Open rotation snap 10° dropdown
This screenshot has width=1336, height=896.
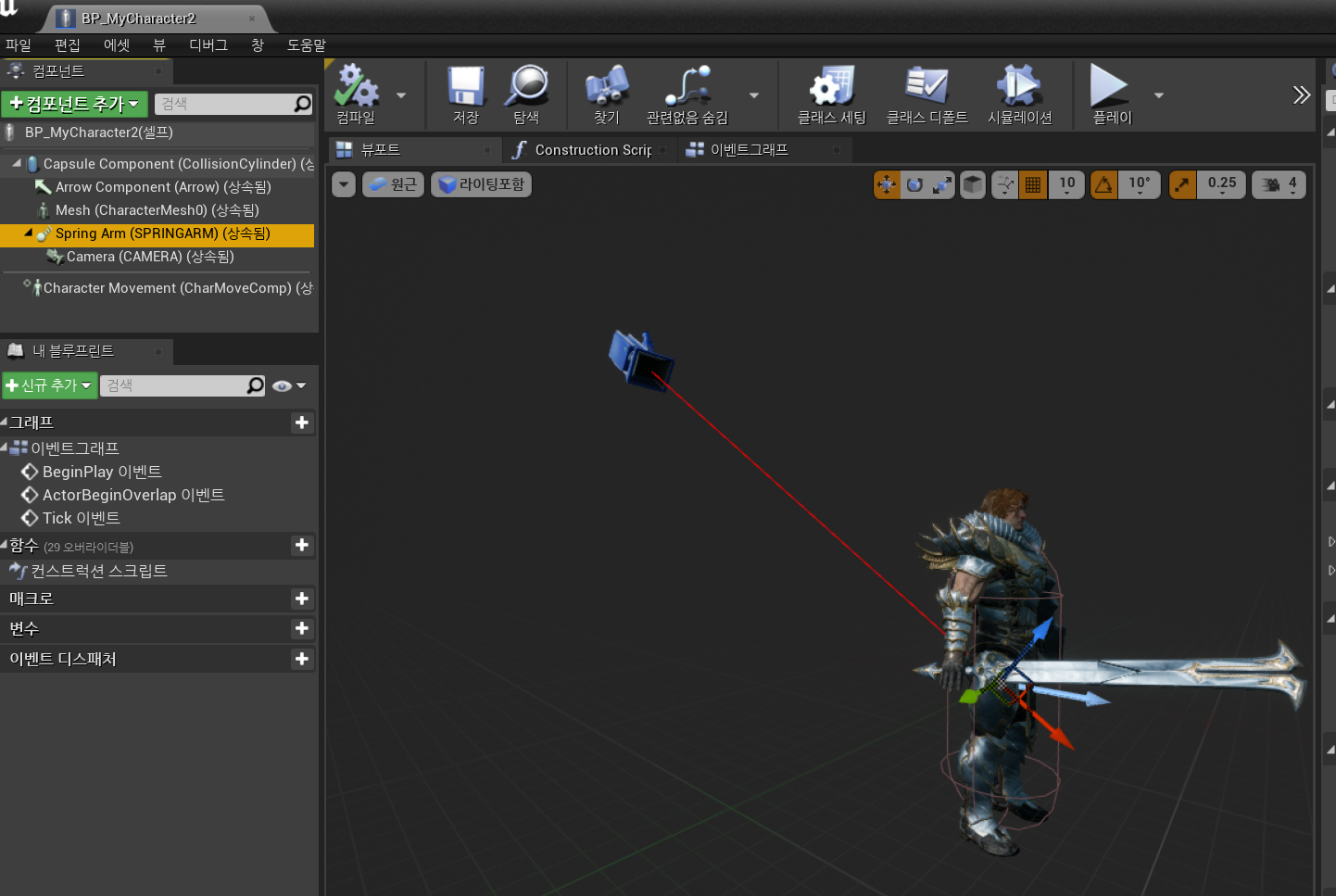tap(1140, 184)
